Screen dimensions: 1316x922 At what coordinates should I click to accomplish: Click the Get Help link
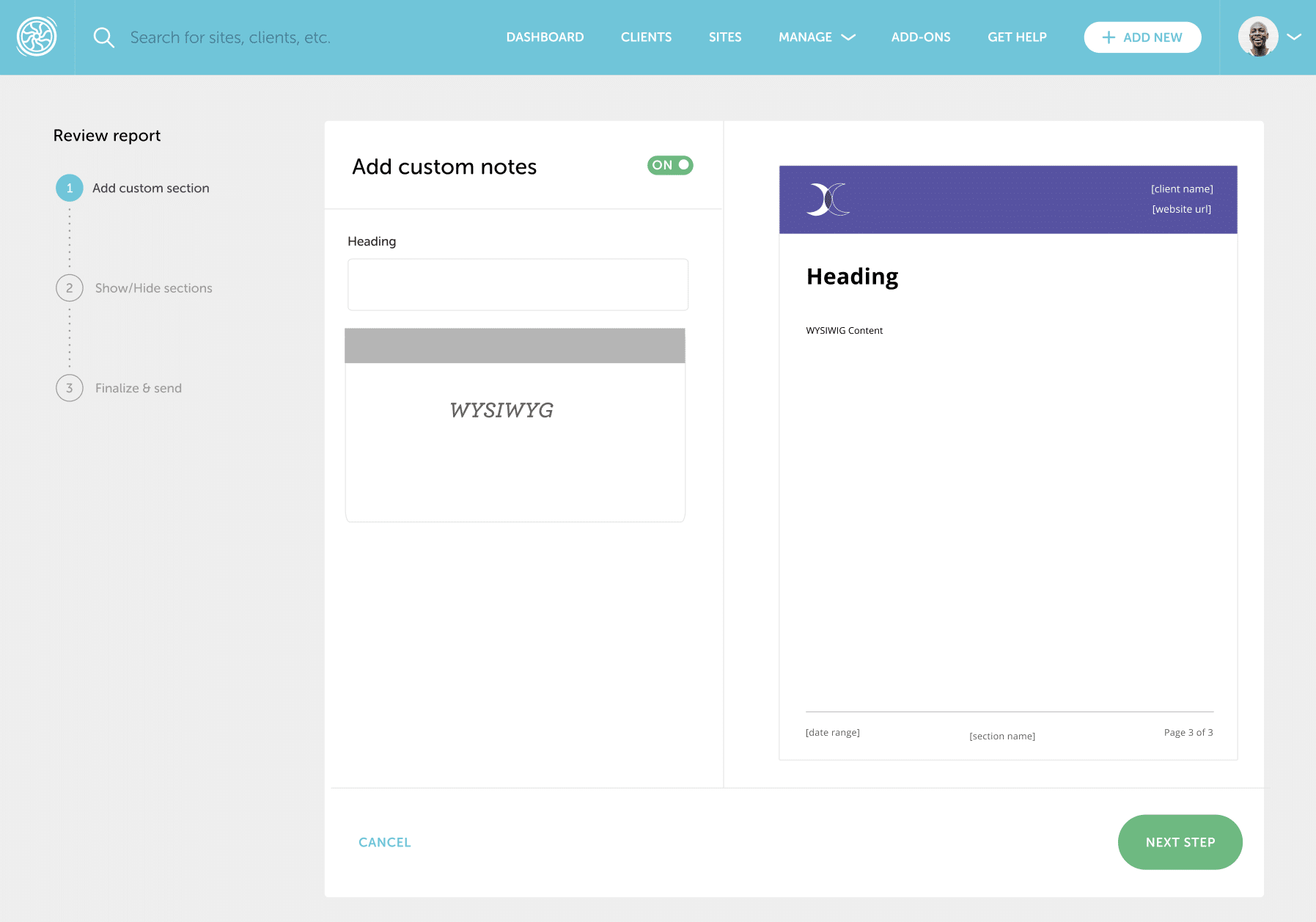1017,37
